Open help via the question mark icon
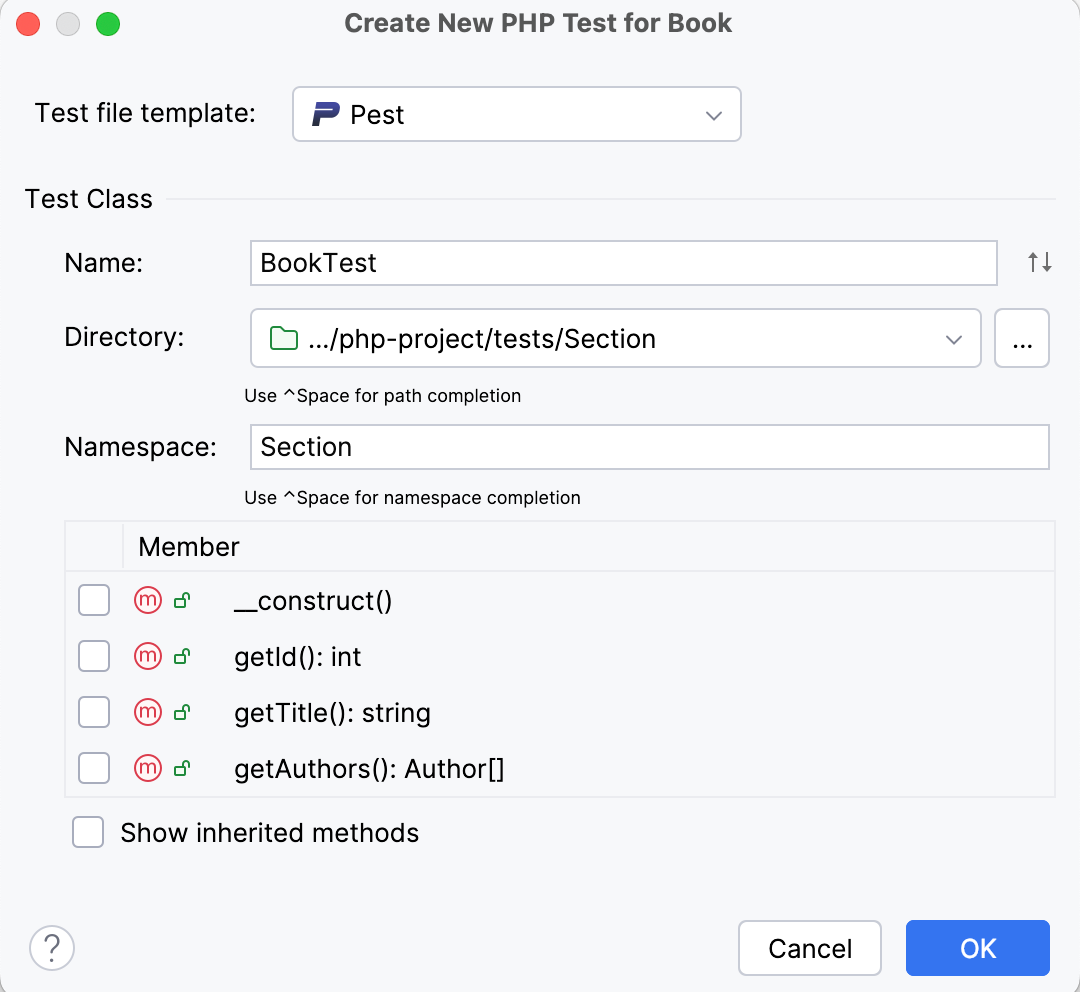Viewport: 1080px width, 992px height. [51, 948]
